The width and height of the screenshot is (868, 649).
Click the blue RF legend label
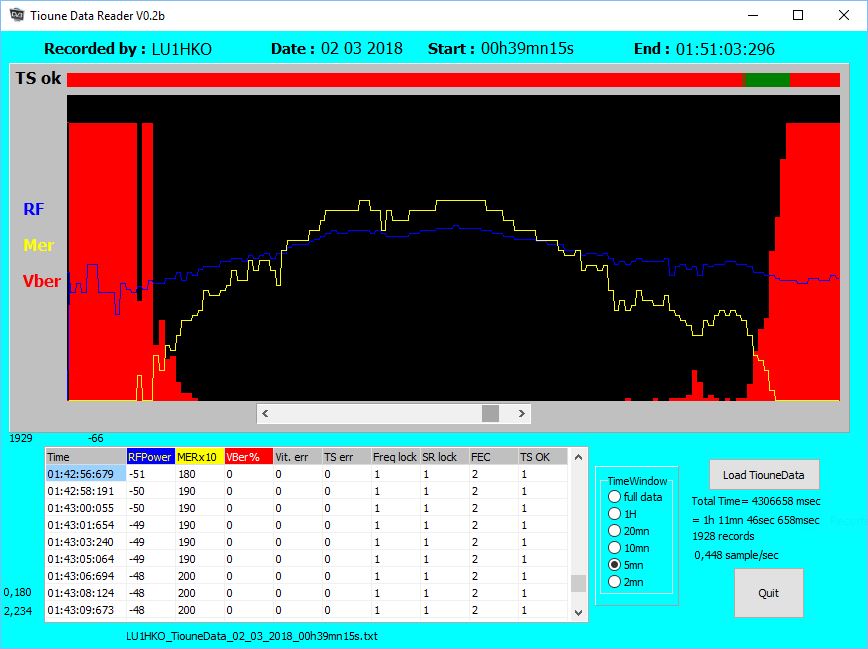click(33, 209)
